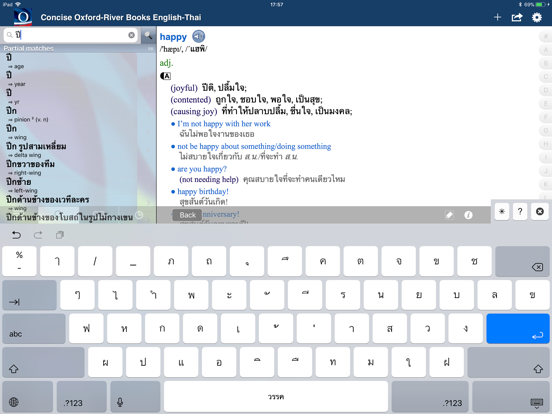Tap the % key on keyboard

click(x=19, y=261)
